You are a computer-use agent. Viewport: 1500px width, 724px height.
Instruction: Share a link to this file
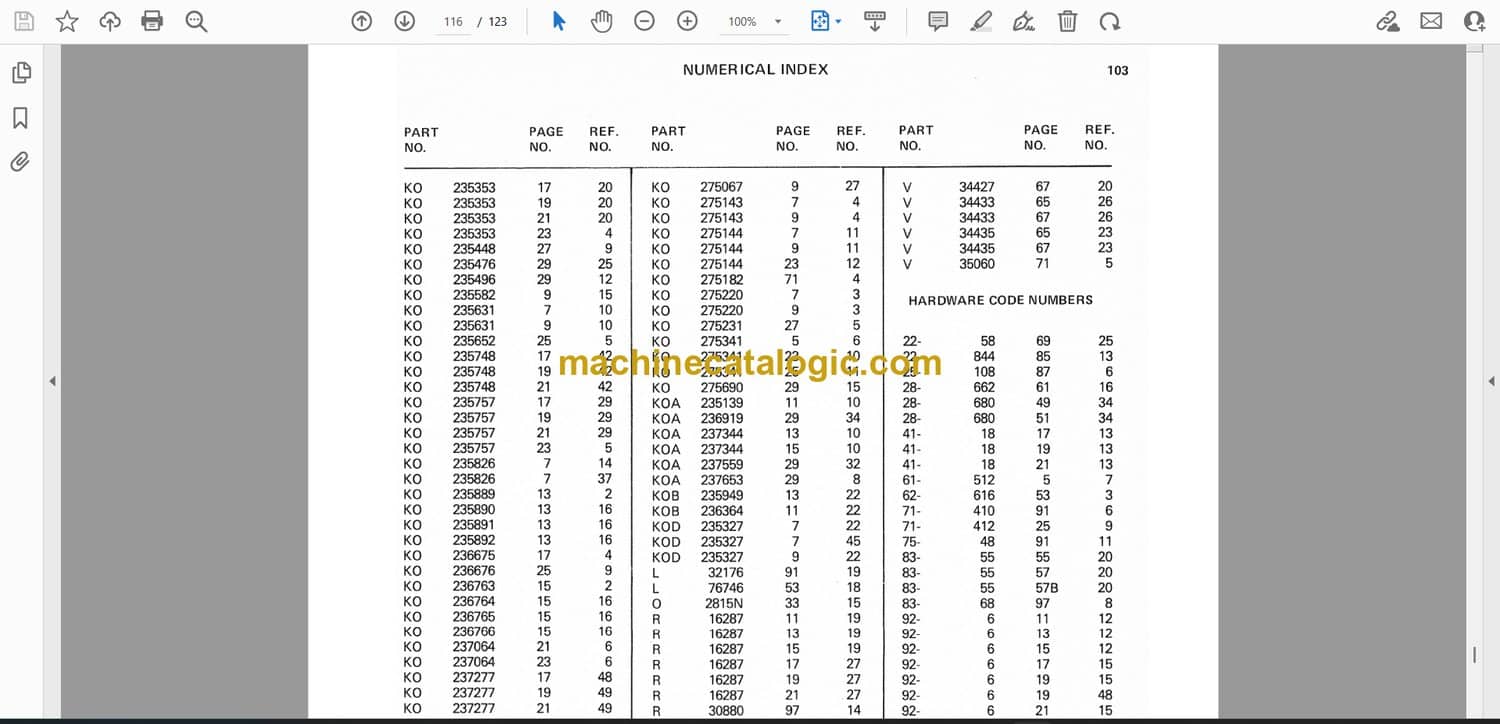[x=1388, y=21]
